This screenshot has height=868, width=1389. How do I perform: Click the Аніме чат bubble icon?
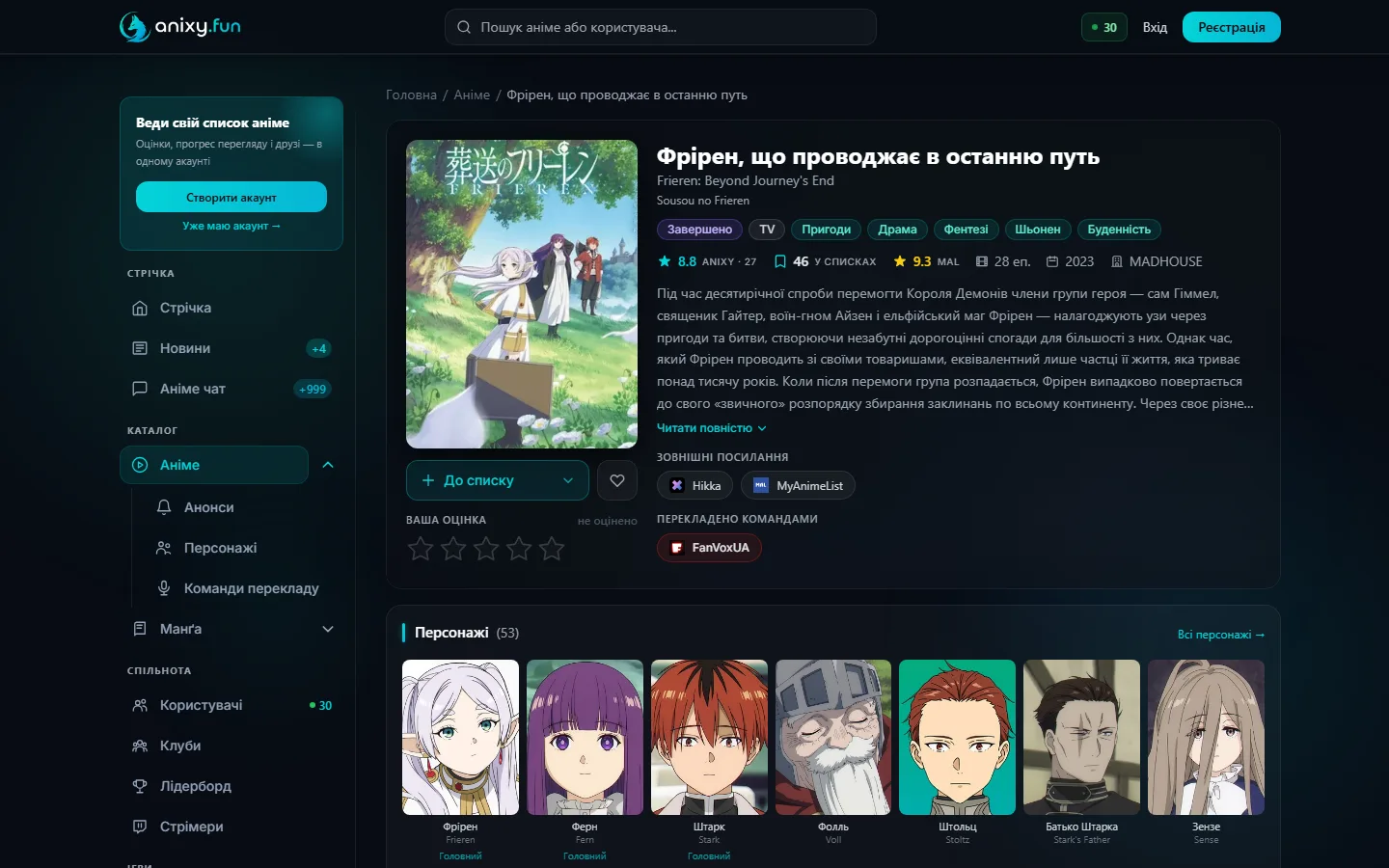140,389
